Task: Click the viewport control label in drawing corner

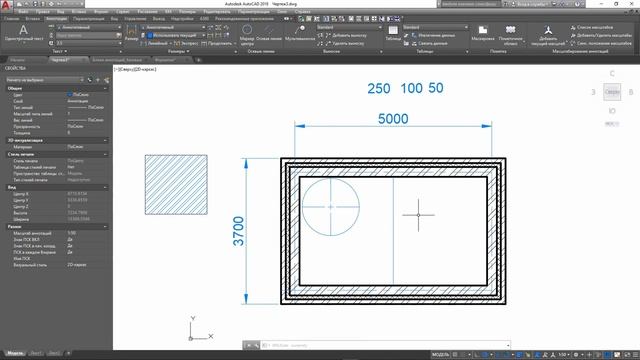Action: coord(135,69)
